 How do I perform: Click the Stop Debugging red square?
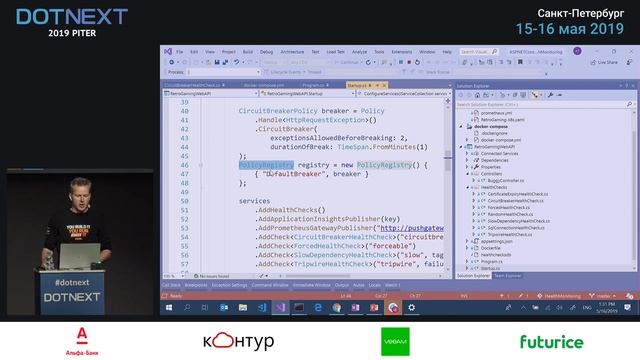pyautogui.click(x=409, y=62)
